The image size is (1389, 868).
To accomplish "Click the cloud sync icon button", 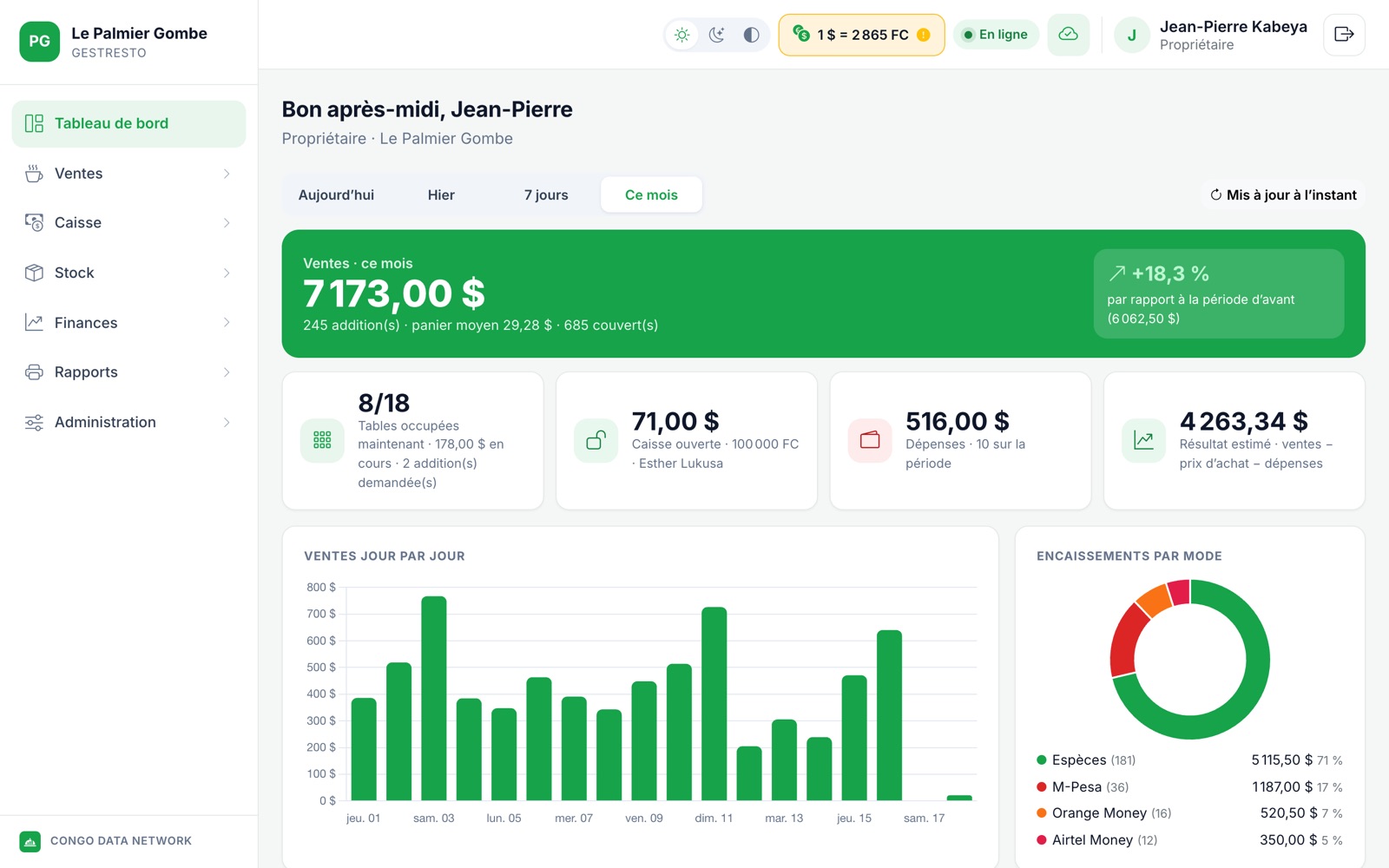I will click(1069, 35).
